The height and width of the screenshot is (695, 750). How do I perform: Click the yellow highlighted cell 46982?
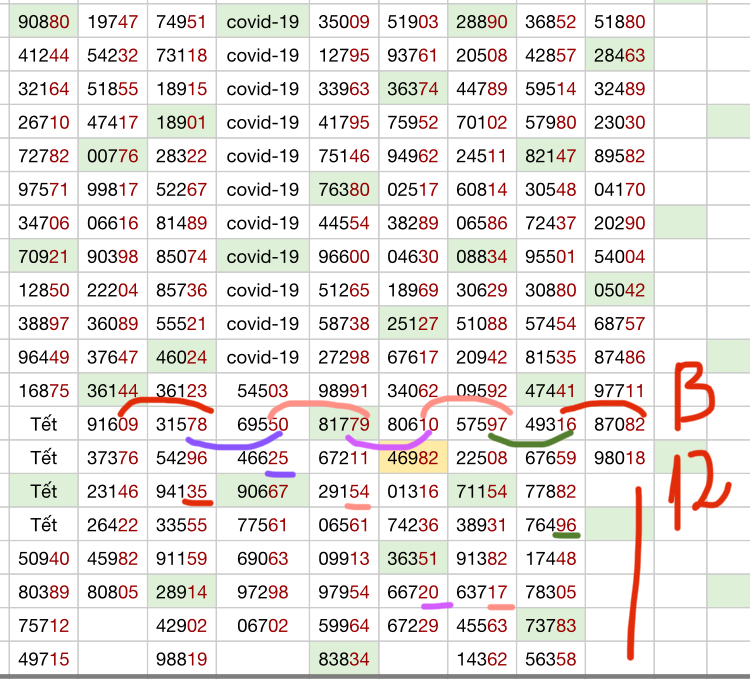tap(413, 459)
